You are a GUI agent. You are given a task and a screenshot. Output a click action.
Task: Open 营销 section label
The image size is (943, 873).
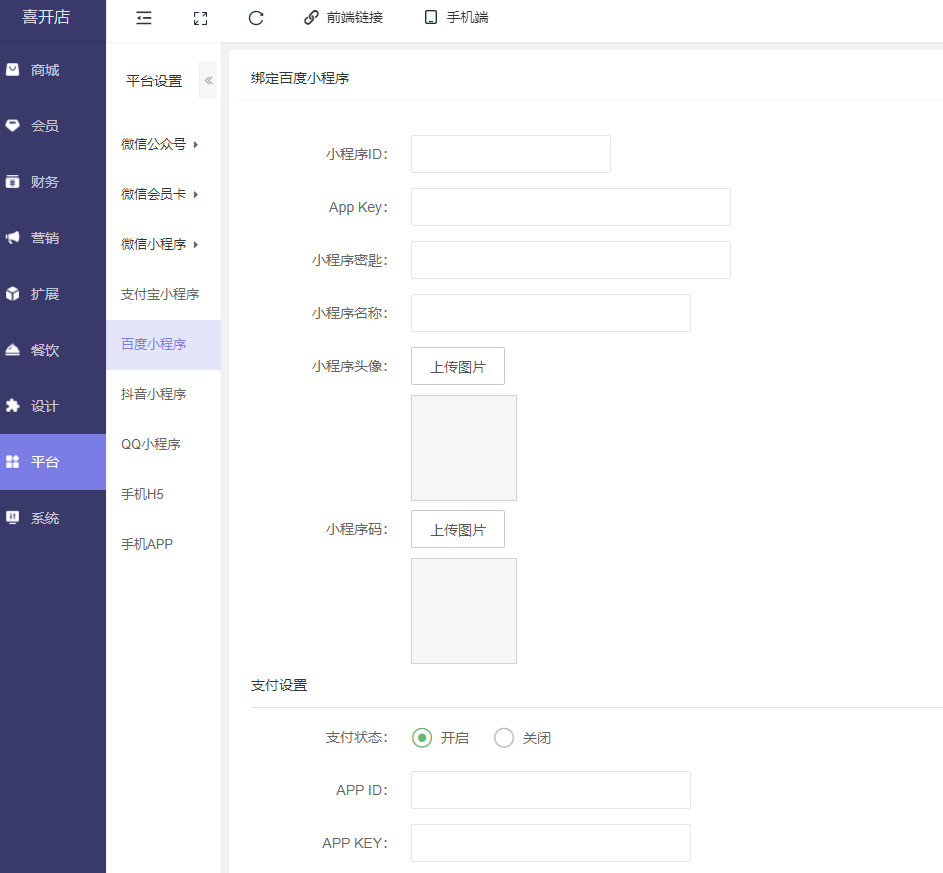(45, 238)
